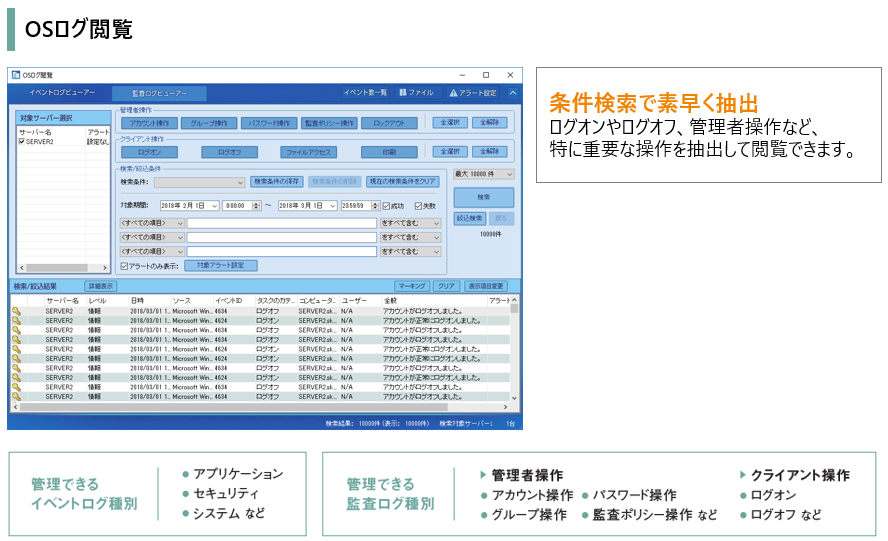
Task: Uncheck the 失敗 checkbox
Action: tap(419, 205)
